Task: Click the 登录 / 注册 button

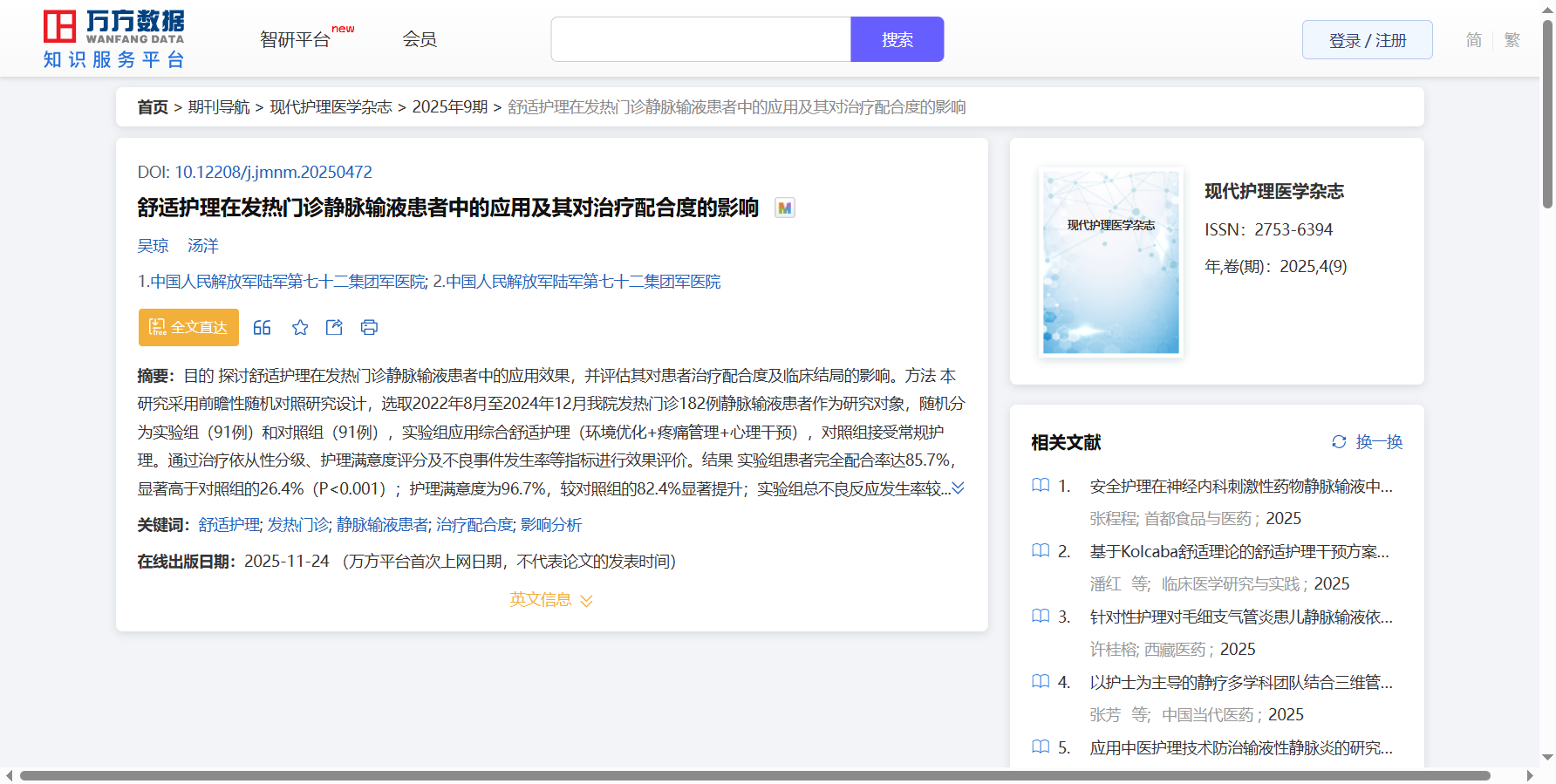Action: coord(1367,40)
